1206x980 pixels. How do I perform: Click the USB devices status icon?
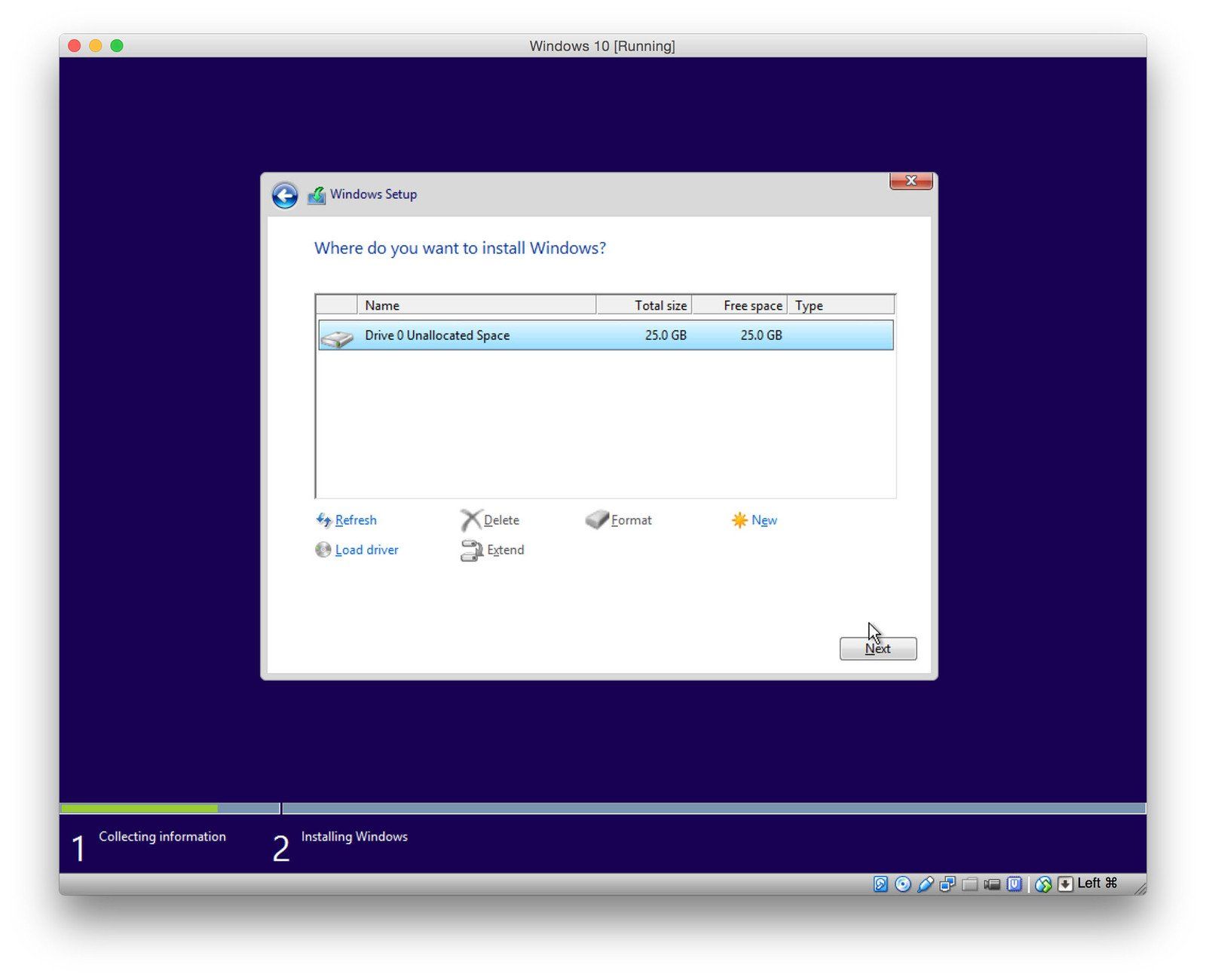(926, 884)
